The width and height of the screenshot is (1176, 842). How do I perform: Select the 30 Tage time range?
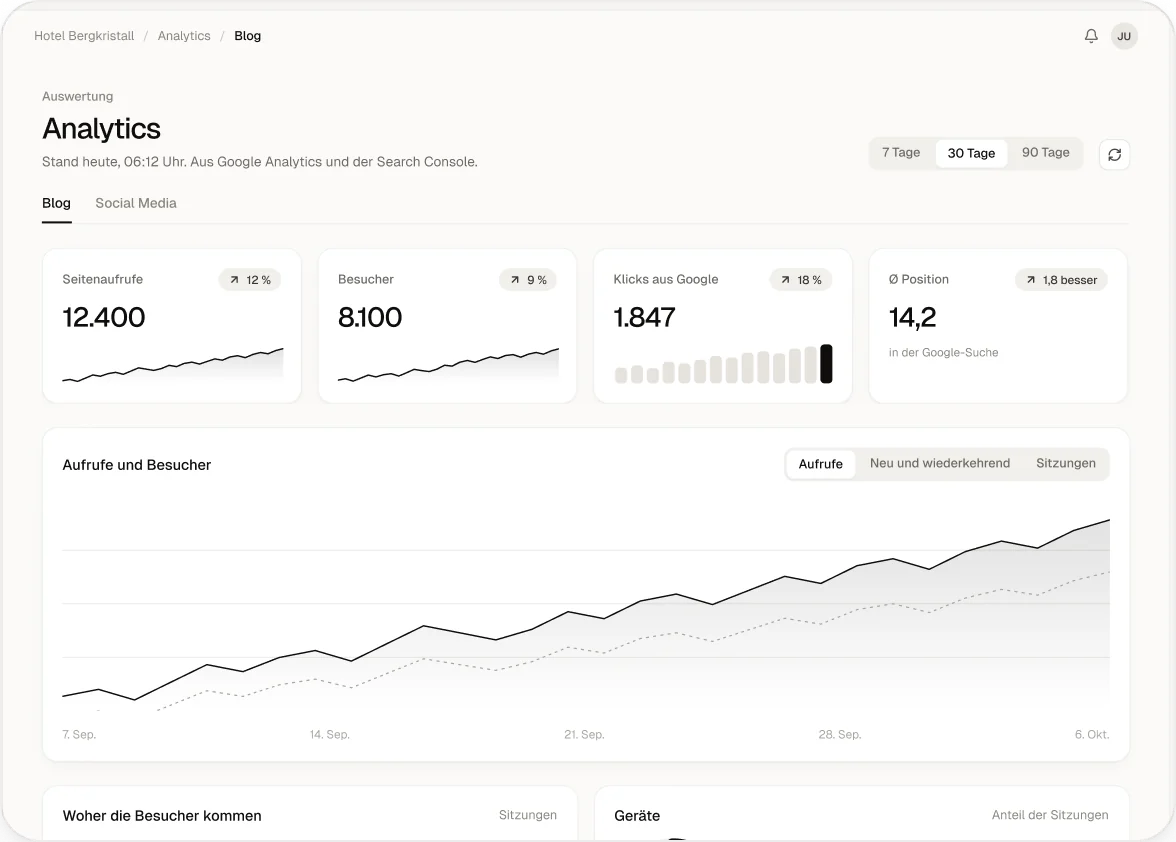point(971,153)
